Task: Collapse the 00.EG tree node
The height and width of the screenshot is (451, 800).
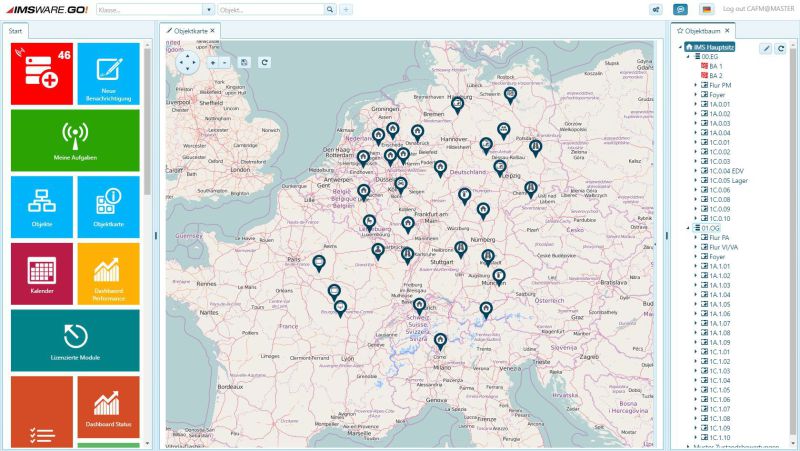Action: 687,57
